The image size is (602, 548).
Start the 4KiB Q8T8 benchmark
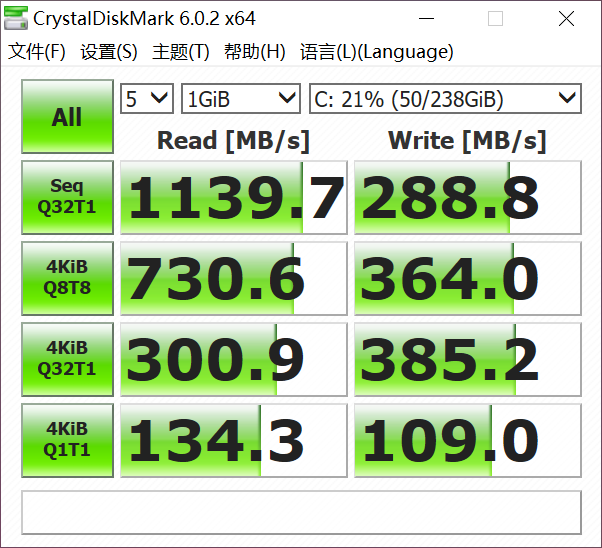(x=67, y=278)
